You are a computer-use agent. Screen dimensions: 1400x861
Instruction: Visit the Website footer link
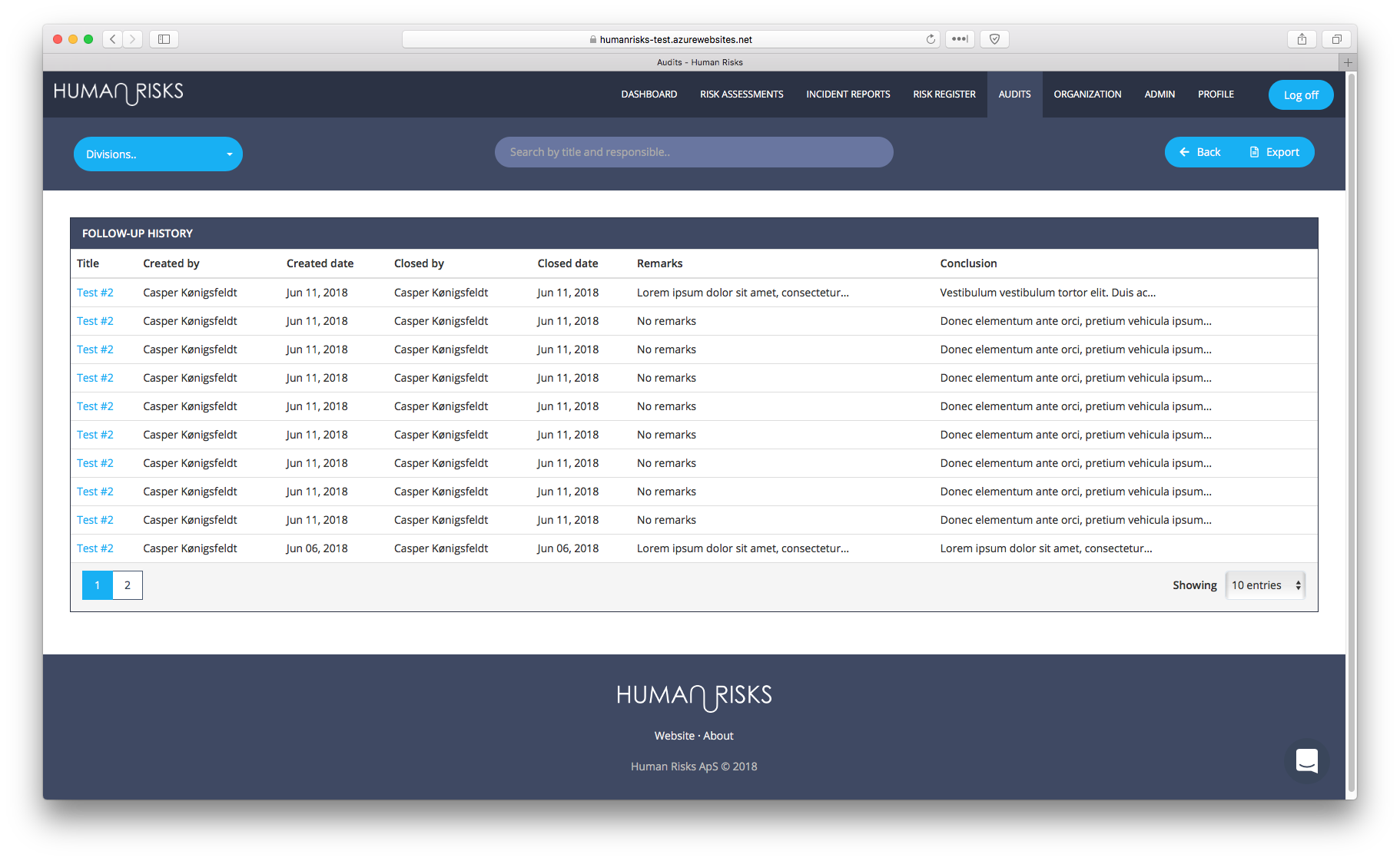coord(674,736)
